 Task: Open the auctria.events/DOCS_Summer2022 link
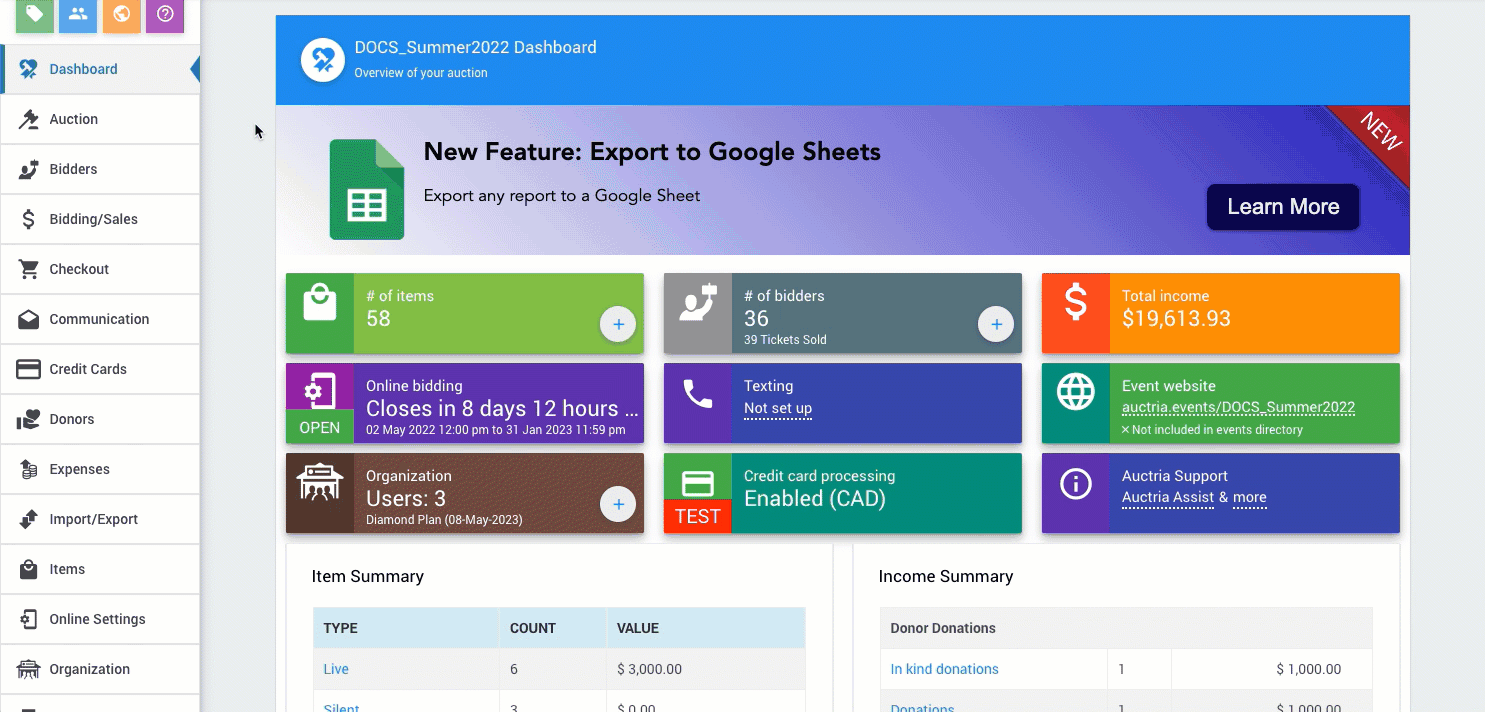[1238, 408]
